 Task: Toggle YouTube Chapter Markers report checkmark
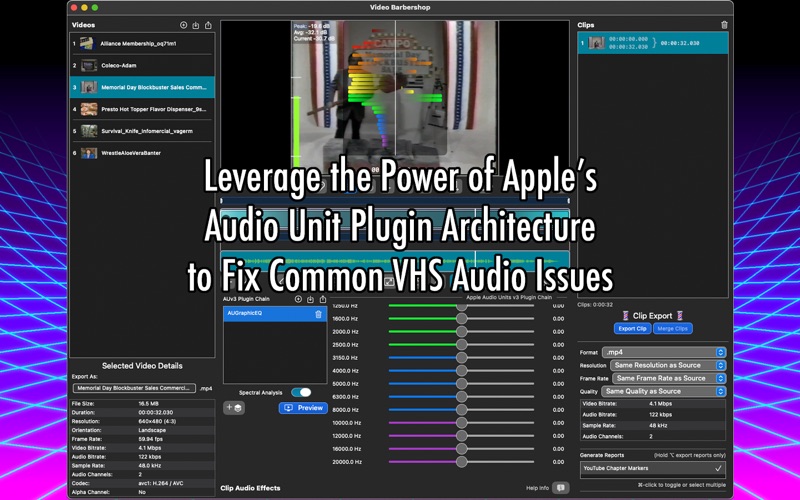click(x=718, y=468)
